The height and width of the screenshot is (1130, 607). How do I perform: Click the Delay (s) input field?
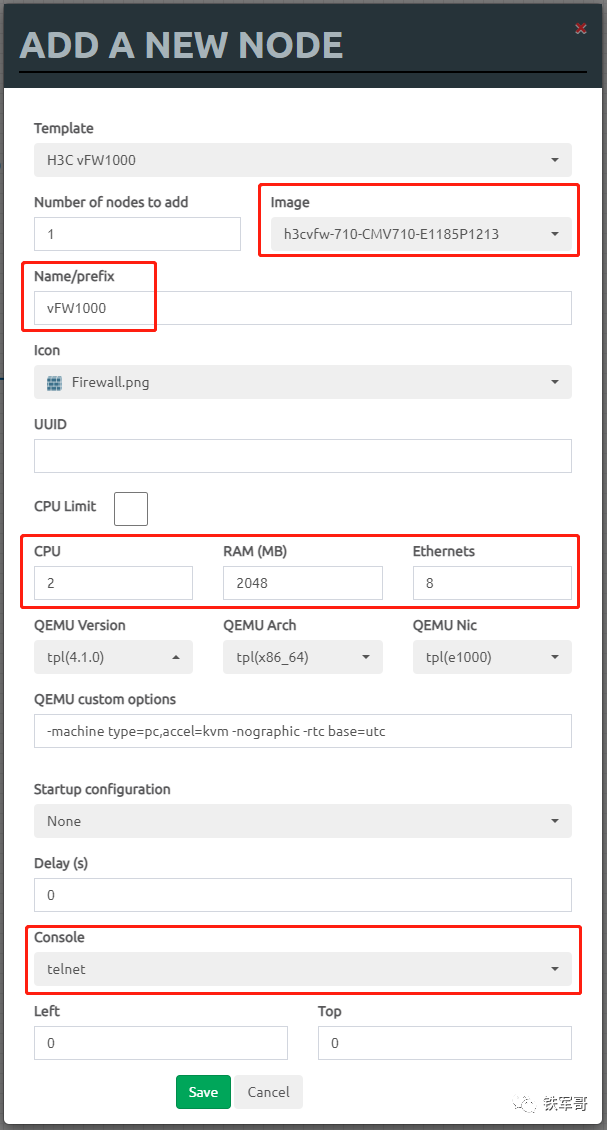pos(303,895)
